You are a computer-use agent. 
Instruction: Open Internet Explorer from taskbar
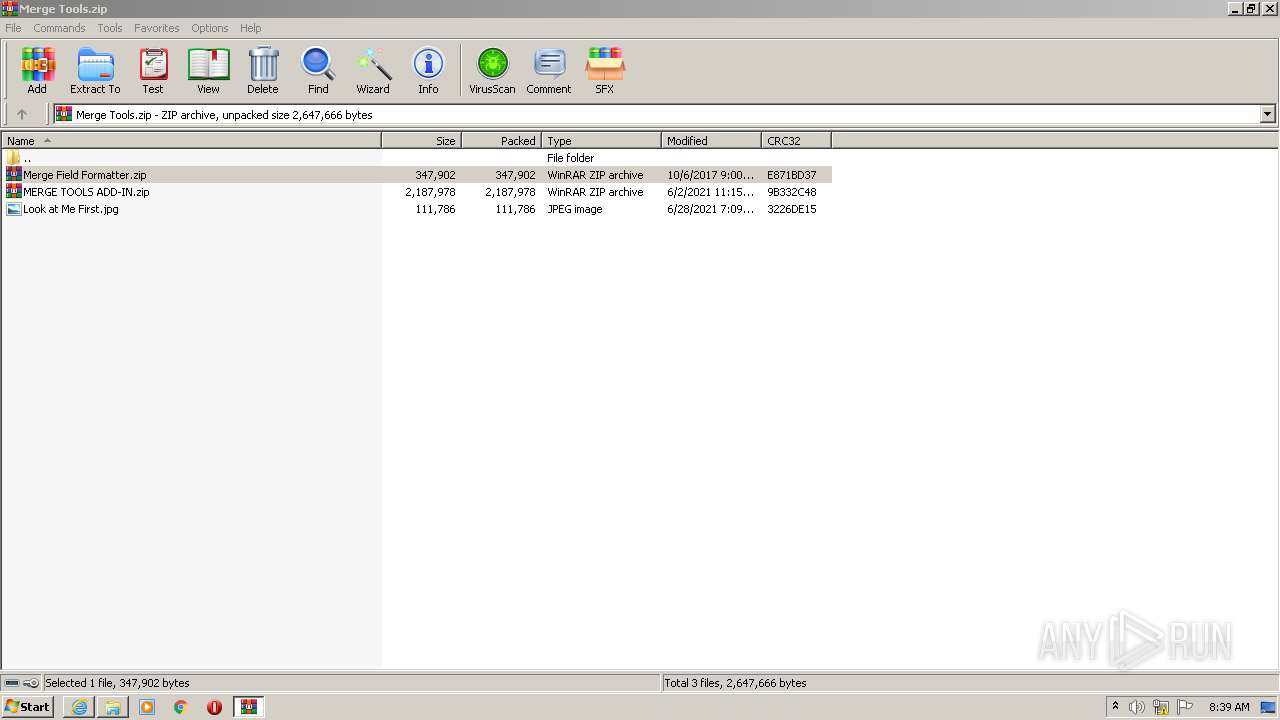point(79,707)
